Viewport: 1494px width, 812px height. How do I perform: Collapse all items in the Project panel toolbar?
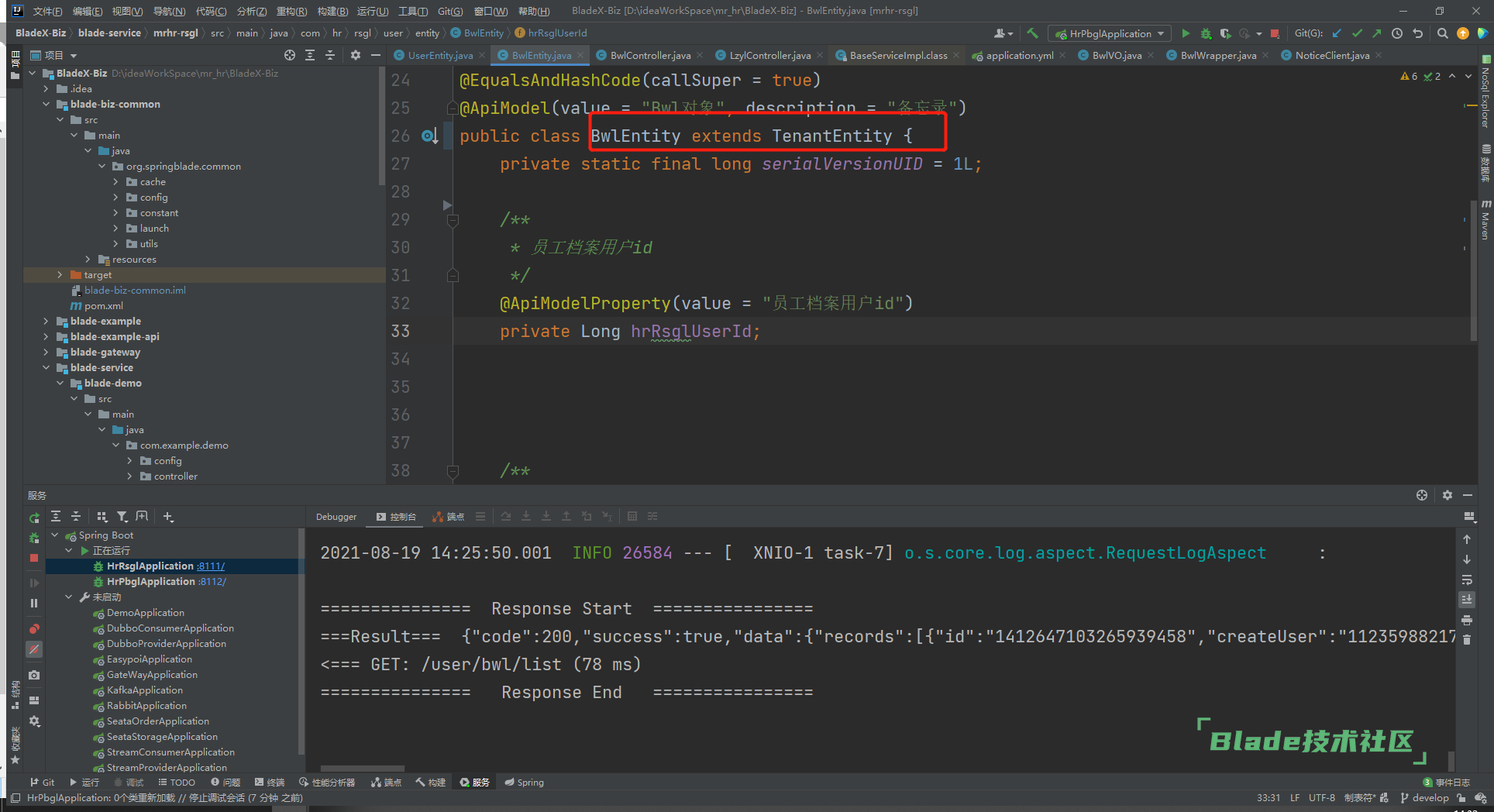click(330, 55)
